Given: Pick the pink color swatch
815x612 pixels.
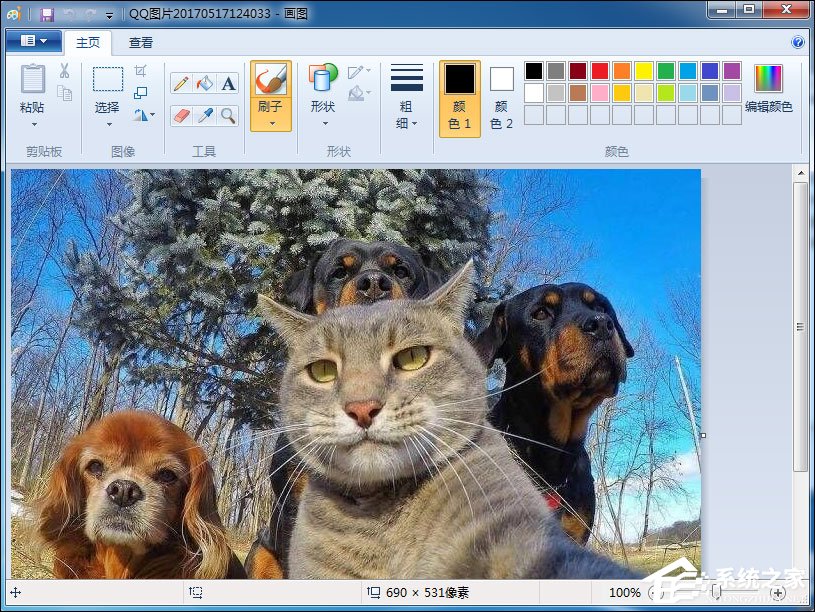Looking at the screenshot, I should 600,93.
